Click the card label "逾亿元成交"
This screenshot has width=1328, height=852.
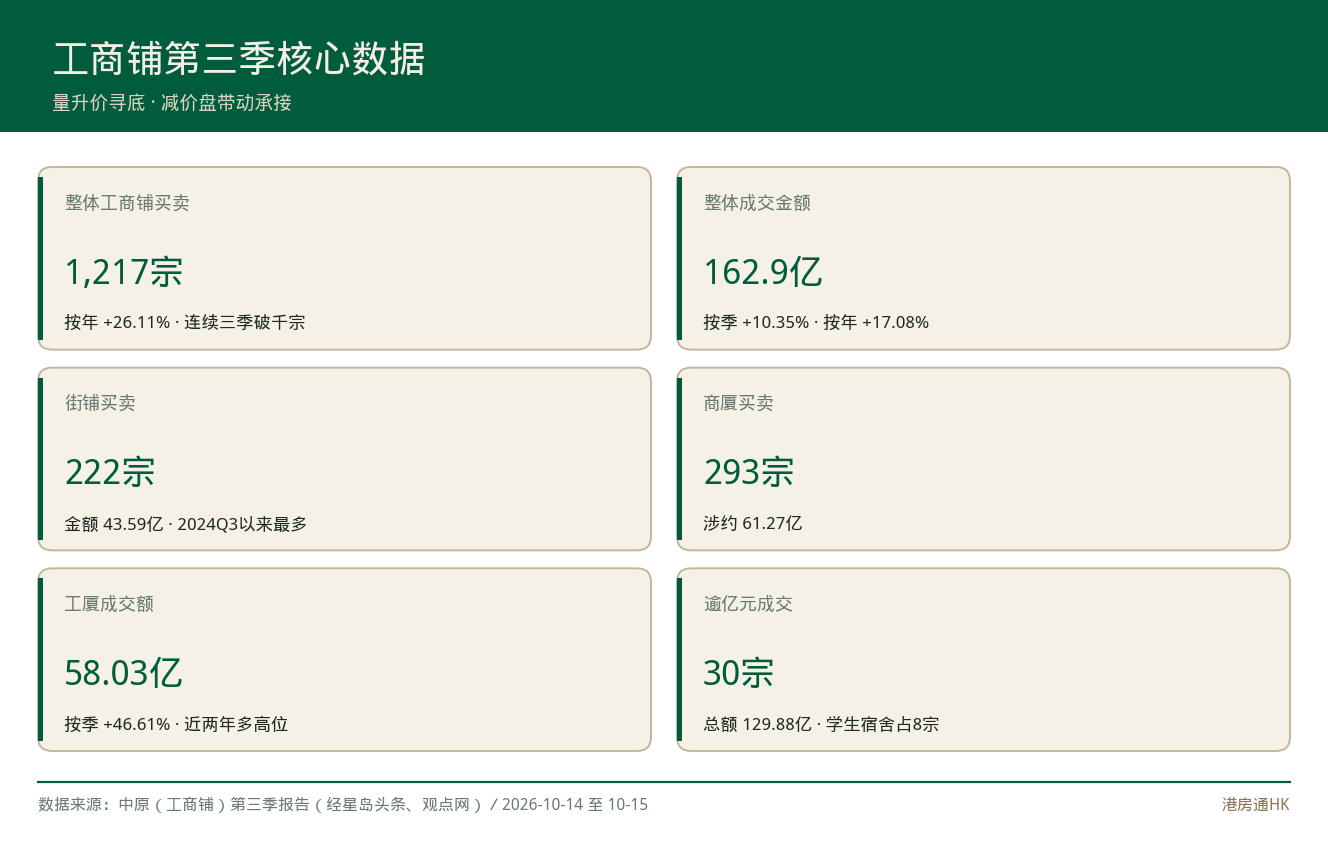pos(748,604)
